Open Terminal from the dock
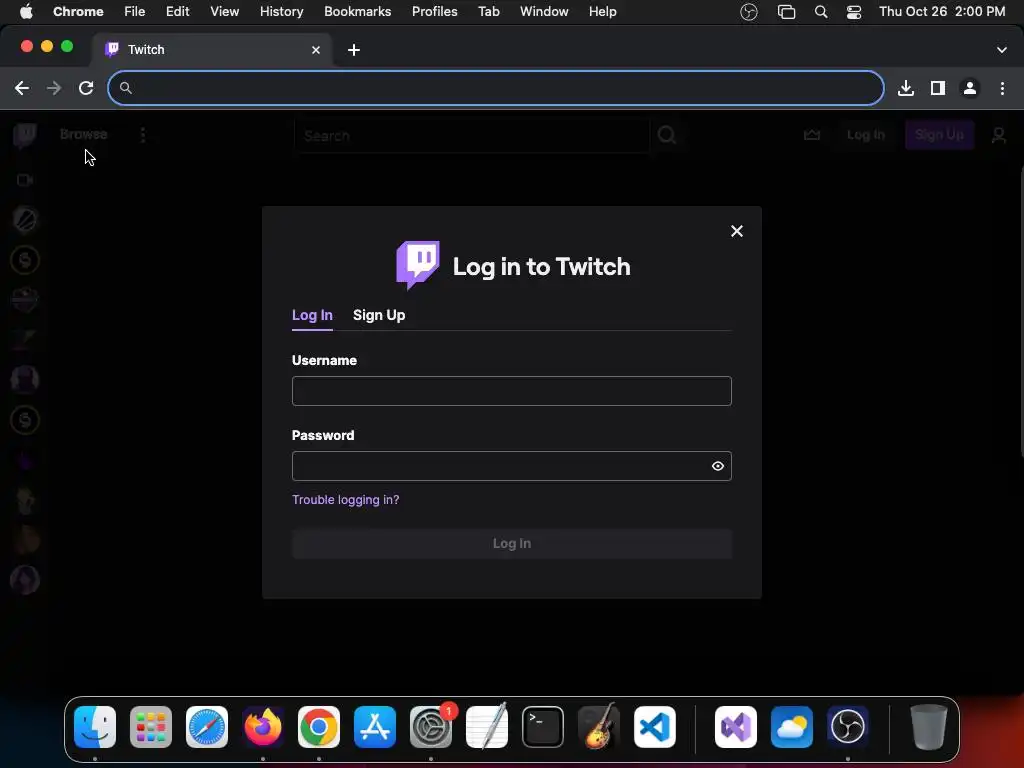Image resolution: width=1024 pixels, height=768 pixels. pos(543,727)
